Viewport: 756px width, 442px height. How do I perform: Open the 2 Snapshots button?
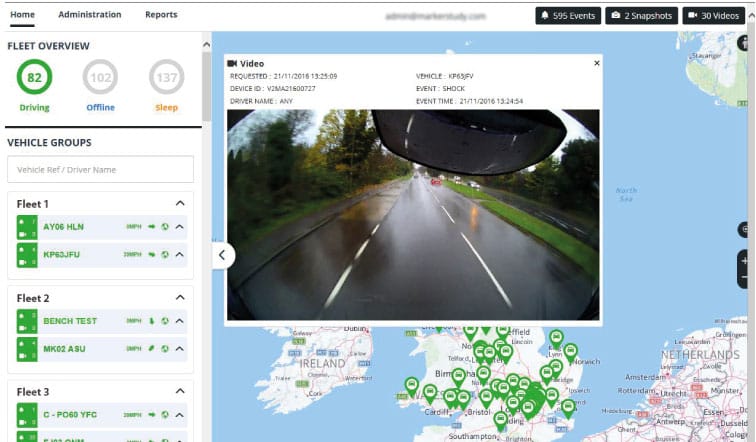click(641, 16)
